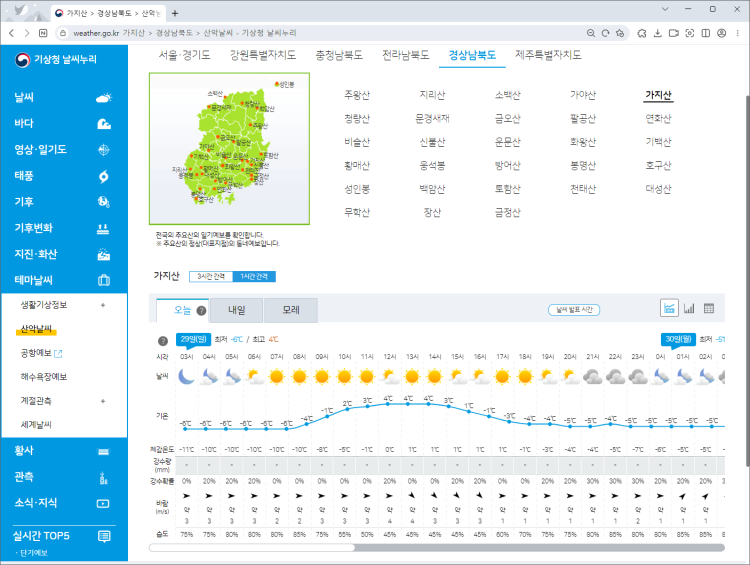This screenshot has width=750, height=565.
Task: Open the 단기예보 link under 실시간 TOP5
Action: (33, 553)
